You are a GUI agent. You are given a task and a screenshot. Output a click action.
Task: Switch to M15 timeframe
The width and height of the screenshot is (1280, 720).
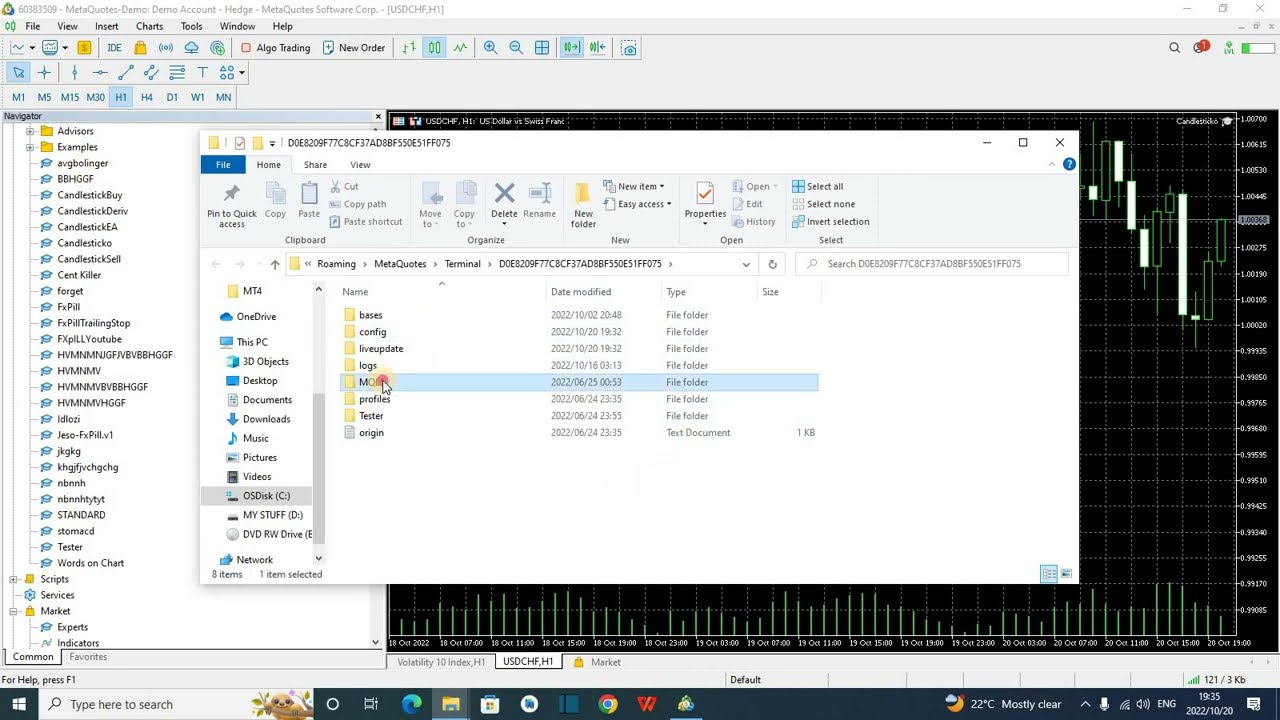coord(69,97)
